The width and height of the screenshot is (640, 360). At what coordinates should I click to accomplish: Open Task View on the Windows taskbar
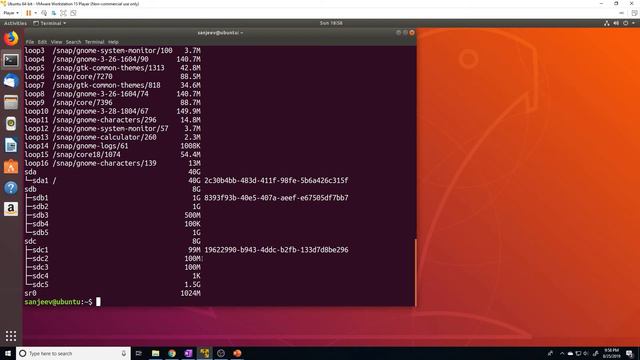[x=138, y=353]
